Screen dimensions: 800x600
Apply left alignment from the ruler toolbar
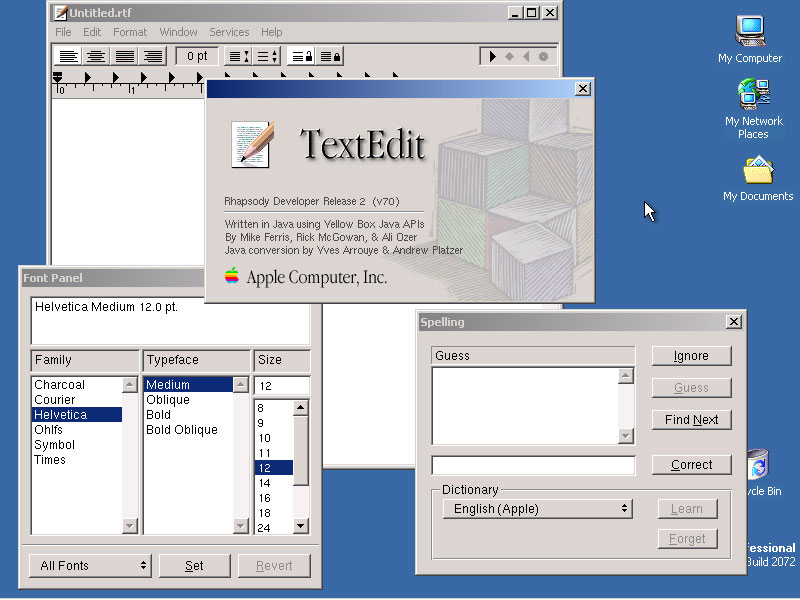(68, 56)
